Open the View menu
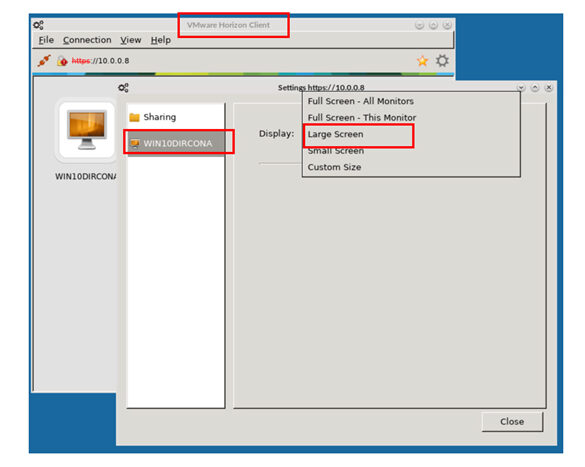Viewport: 585px width, 467px height. pyautogui.click(x=131, y=40)
